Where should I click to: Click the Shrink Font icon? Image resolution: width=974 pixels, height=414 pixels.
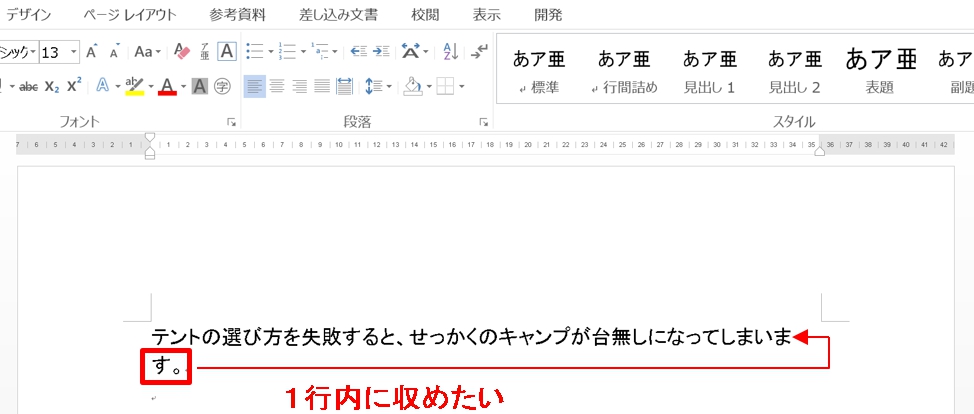(x=114, y=52)
